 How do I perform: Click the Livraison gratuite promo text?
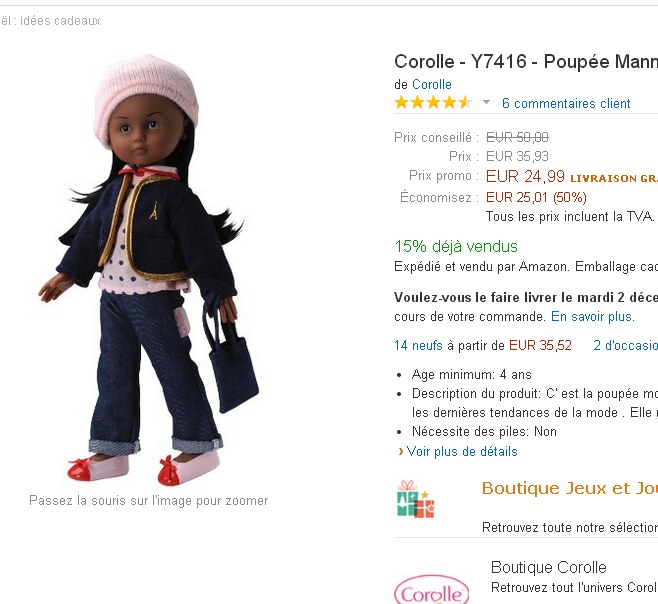pyautogui.click(x=613, y=178)
